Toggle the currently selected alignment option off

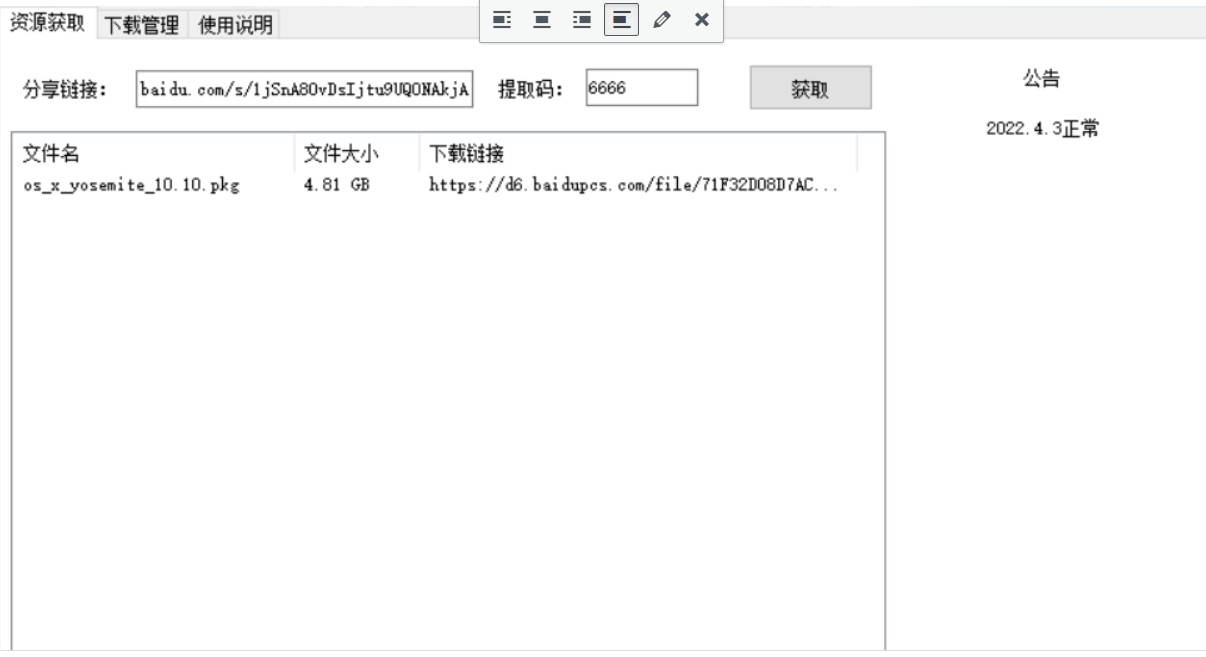tap(621, 20)
